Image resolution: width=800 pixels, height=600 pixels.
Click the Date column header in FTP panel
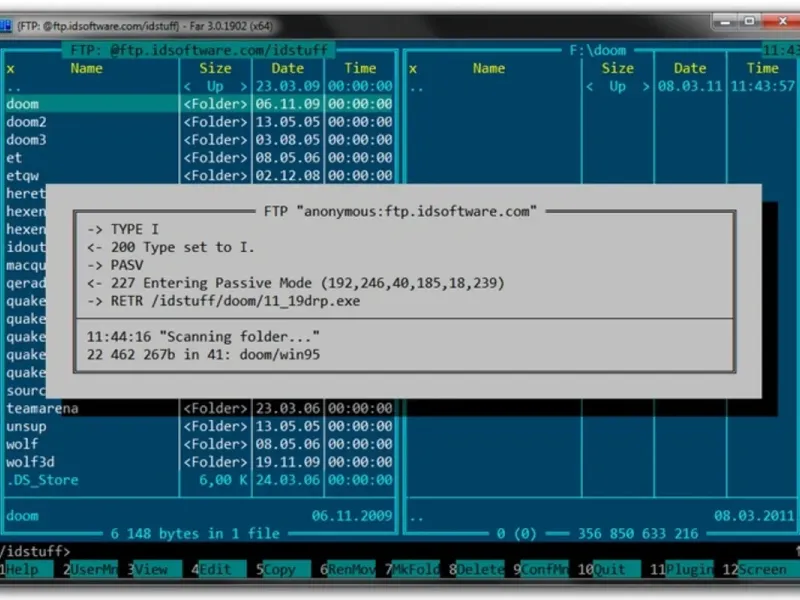pyautogui.click(x=288, y=68)
